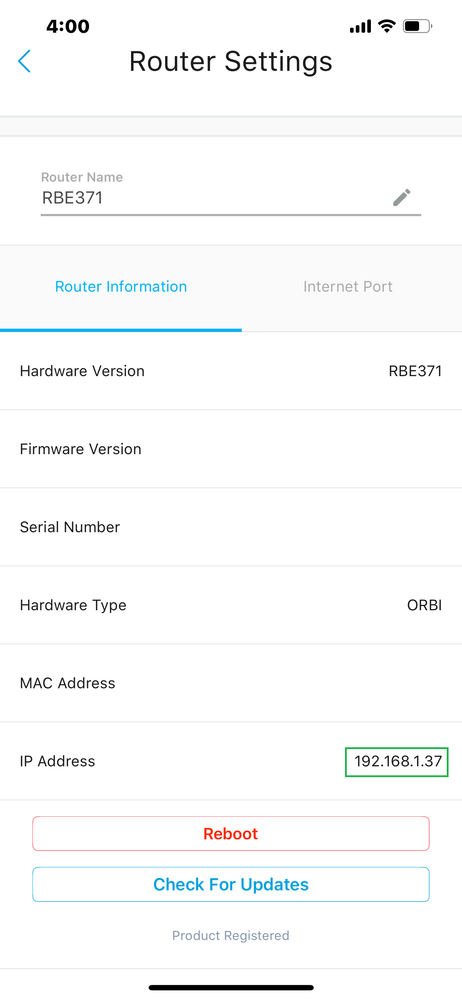
Task: Tap the back arrow icon
Action: pos(24,62)
